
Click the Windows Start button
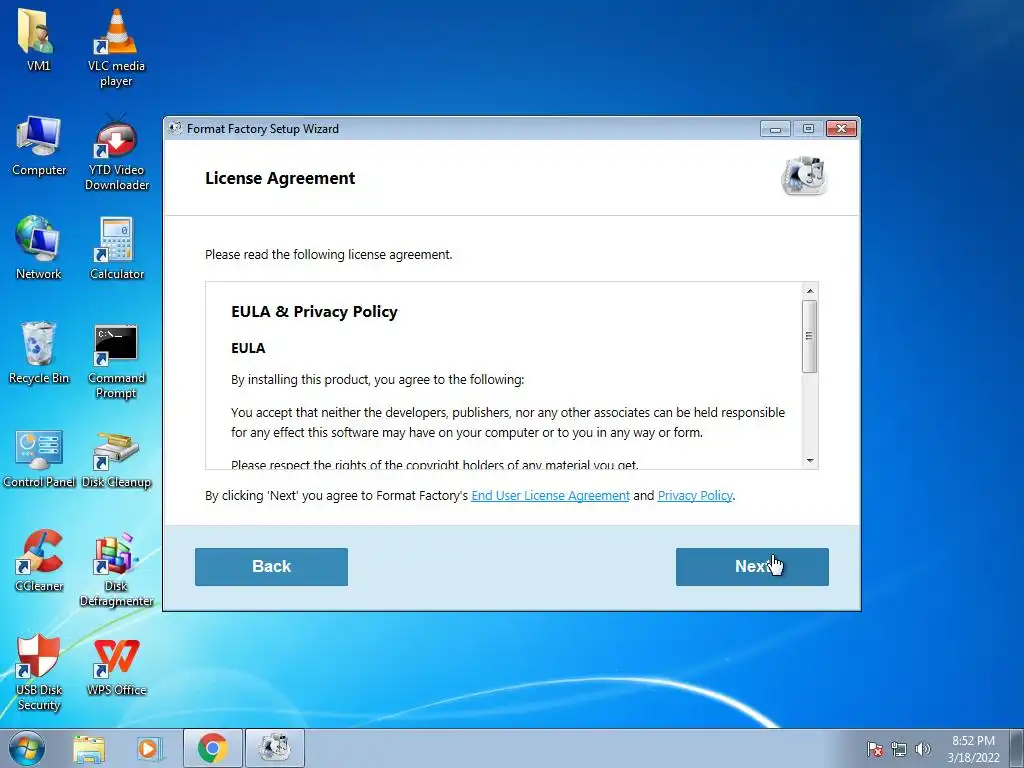coord(27,748)
